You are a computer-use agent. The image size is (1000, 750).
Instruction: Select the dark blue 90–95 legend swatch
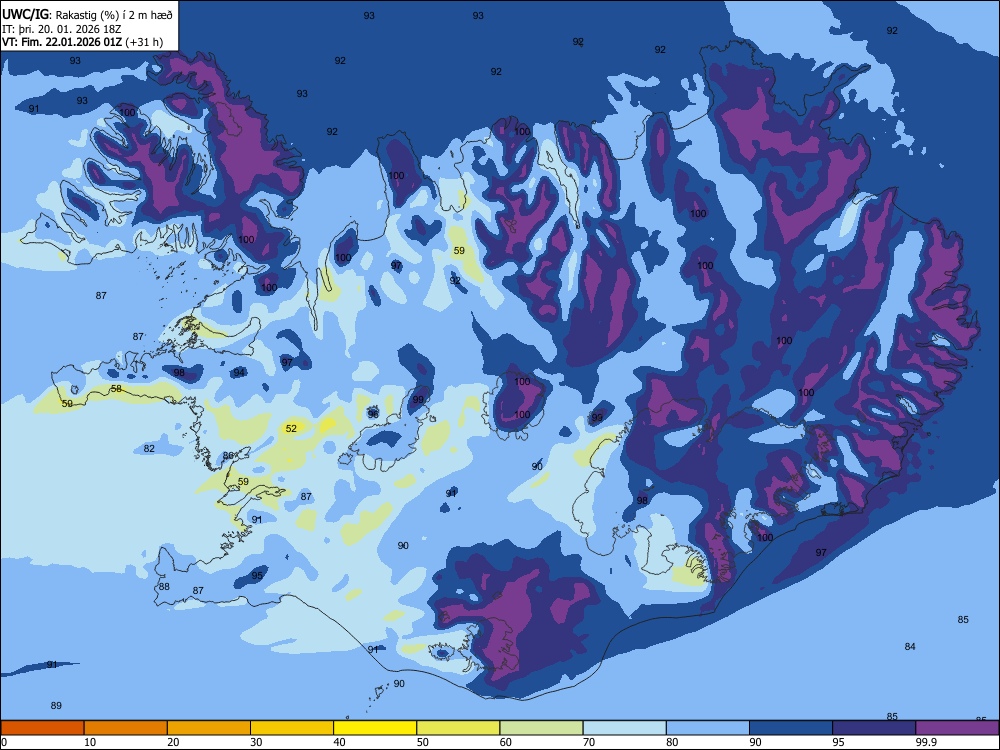(x=791, y=728)
